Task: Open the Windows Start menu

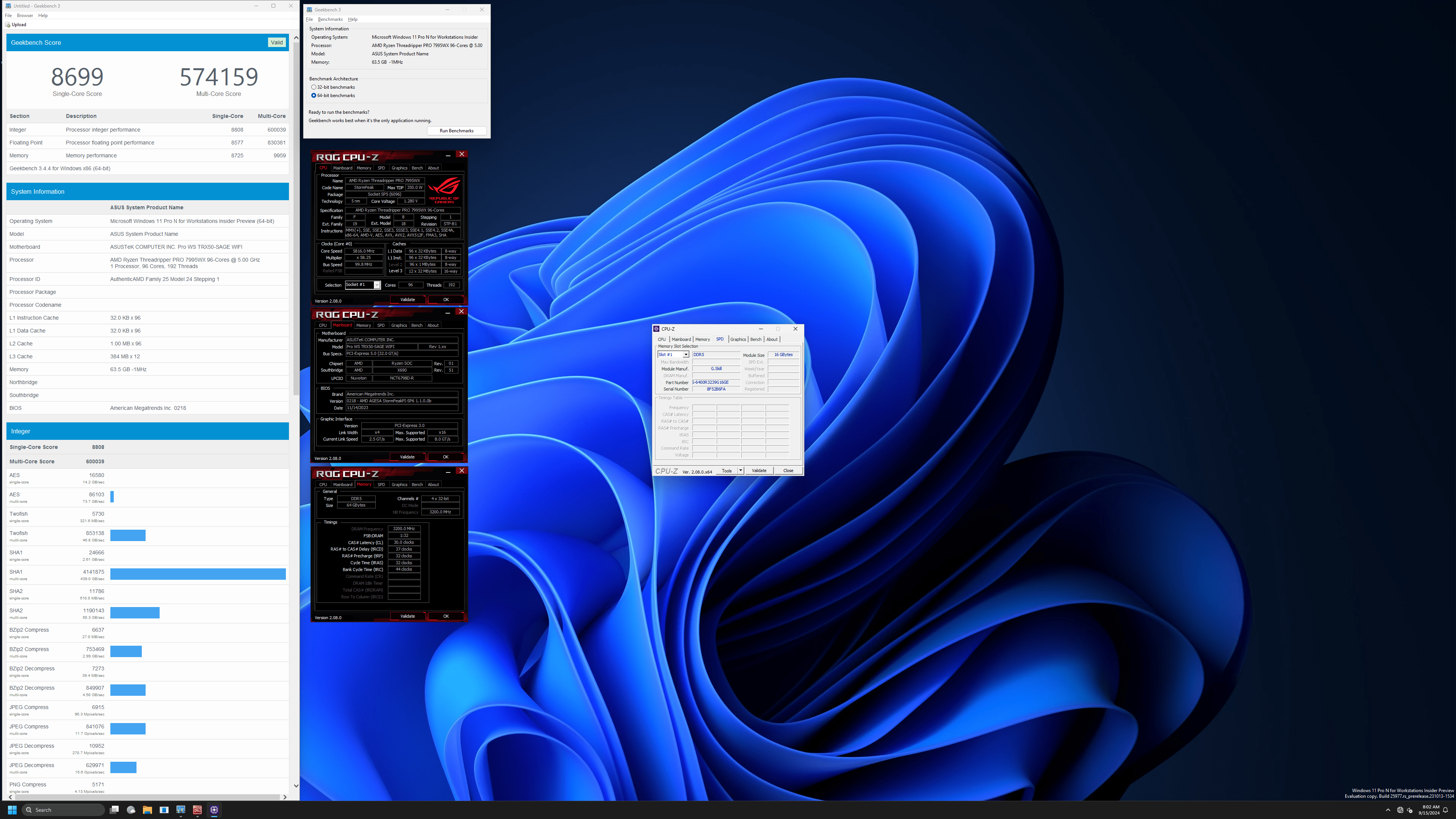Action: [x=12, y=810]
